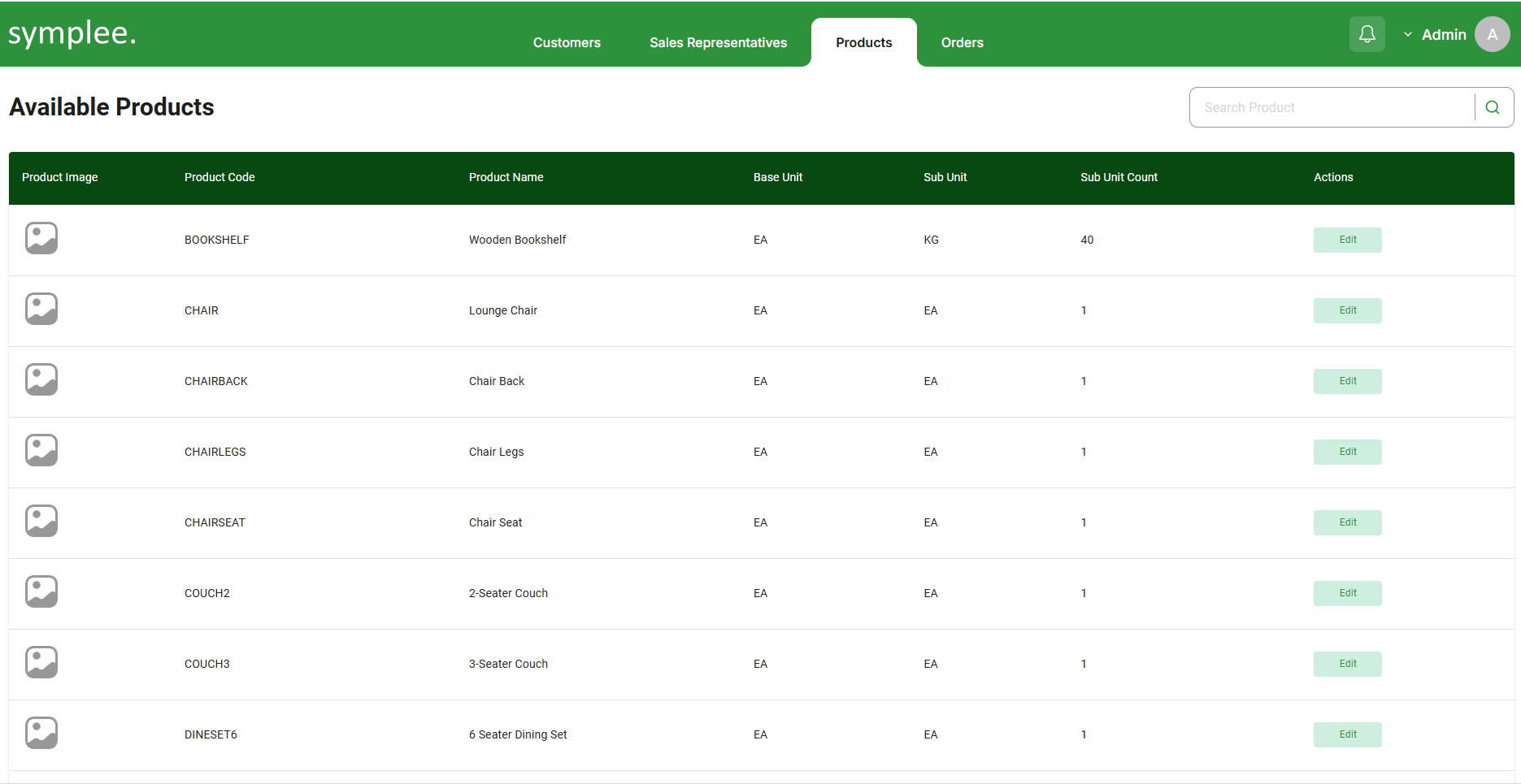The width and height of the screenshot is (1521, 784).
Task: Click the 2-Seater Couch image placeholder
Action: [41, 592]
